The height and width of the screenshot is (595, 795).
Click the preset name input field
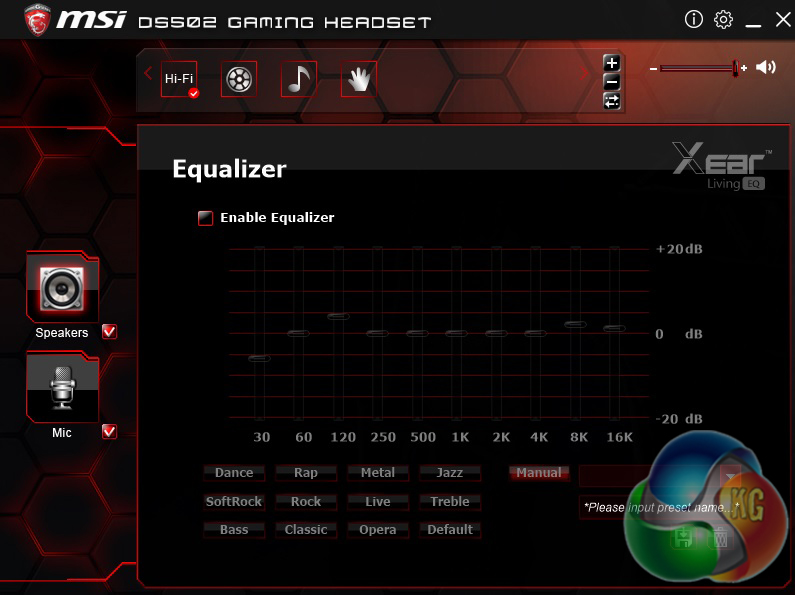tap(659, 507)
